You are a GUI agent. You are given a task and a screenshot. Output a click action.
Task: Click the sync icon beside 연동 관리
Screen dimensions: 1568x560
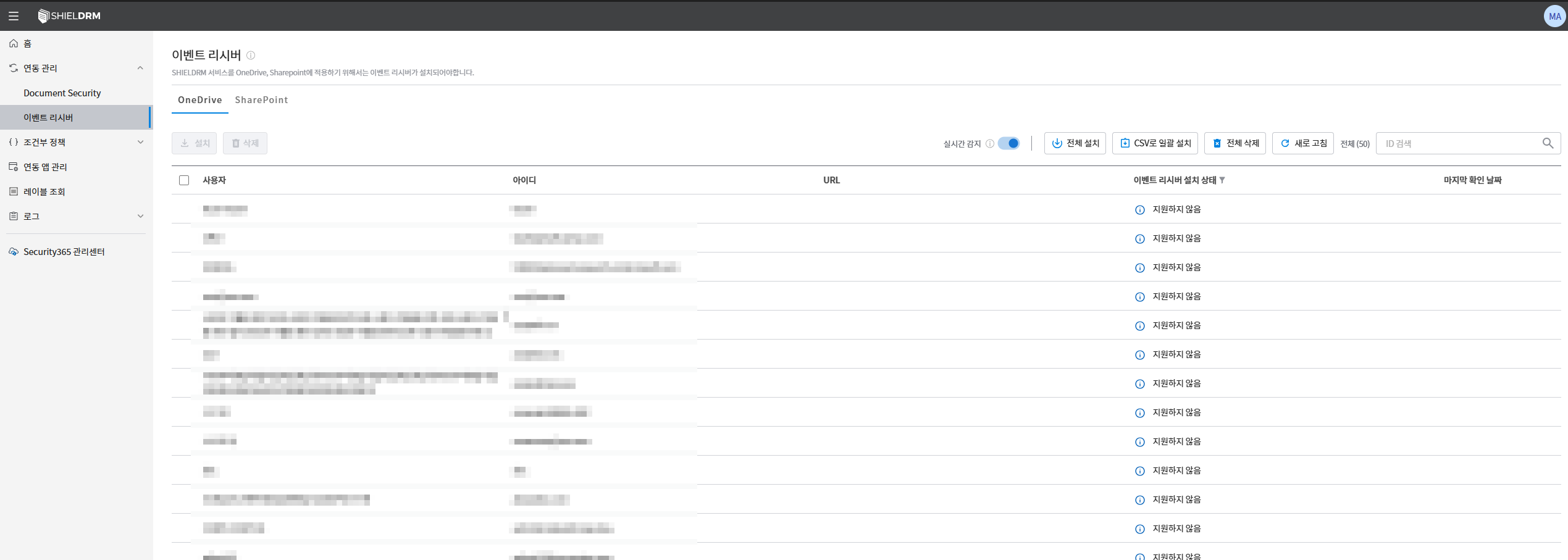[x=14, y=68]
